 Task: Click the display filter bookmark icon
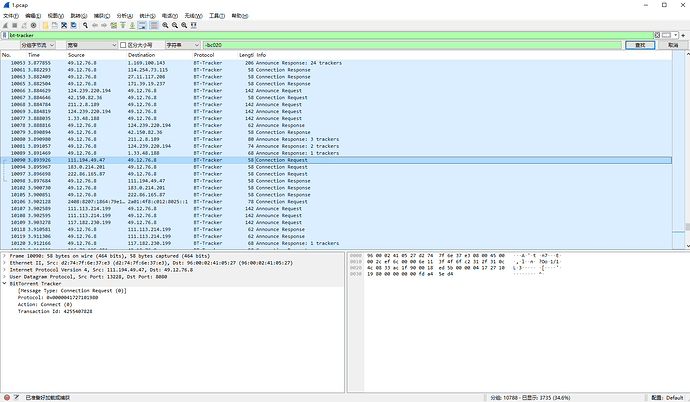click(x=5, y=35)
